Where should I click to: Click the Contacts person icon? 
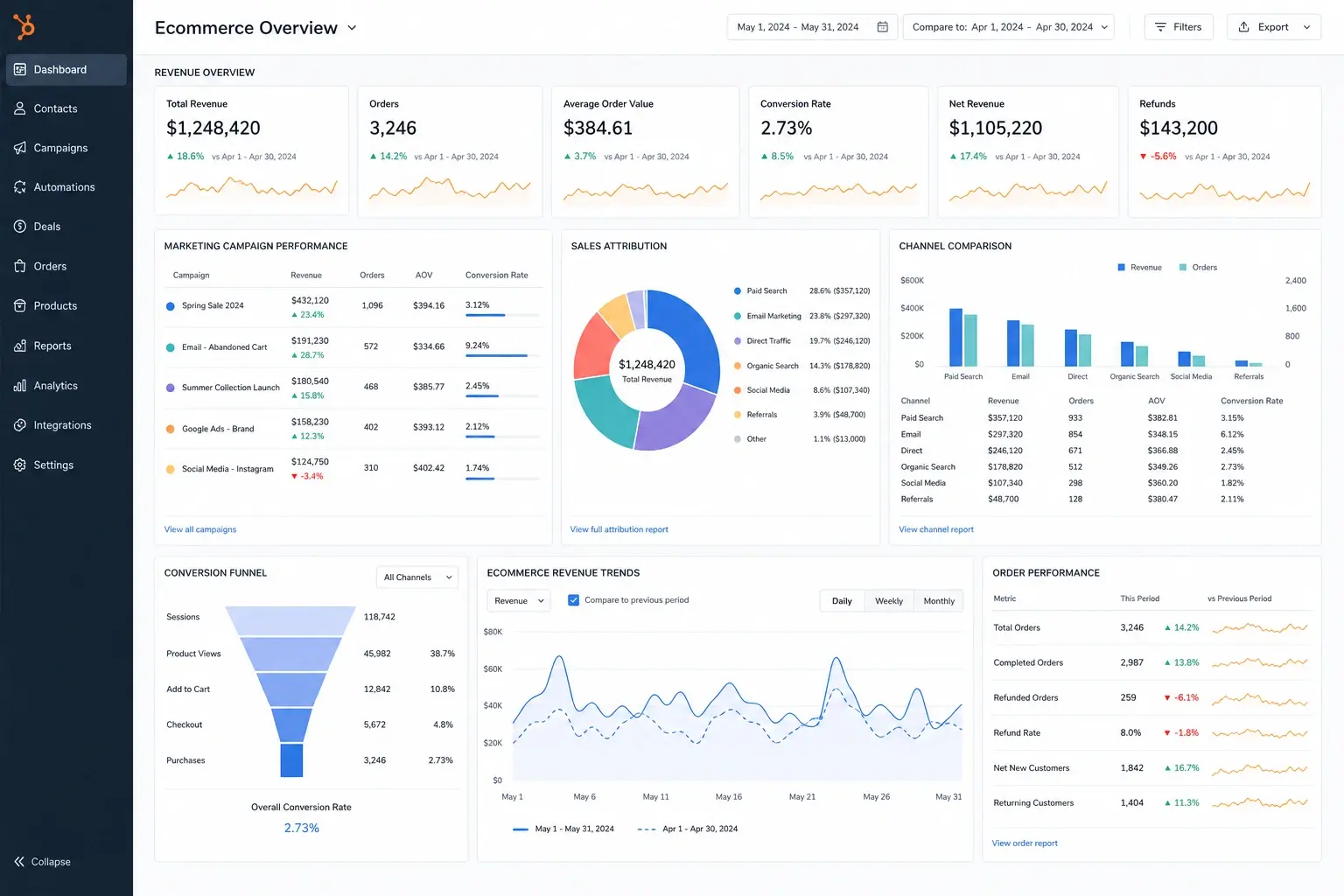click(x=20, y=108)
